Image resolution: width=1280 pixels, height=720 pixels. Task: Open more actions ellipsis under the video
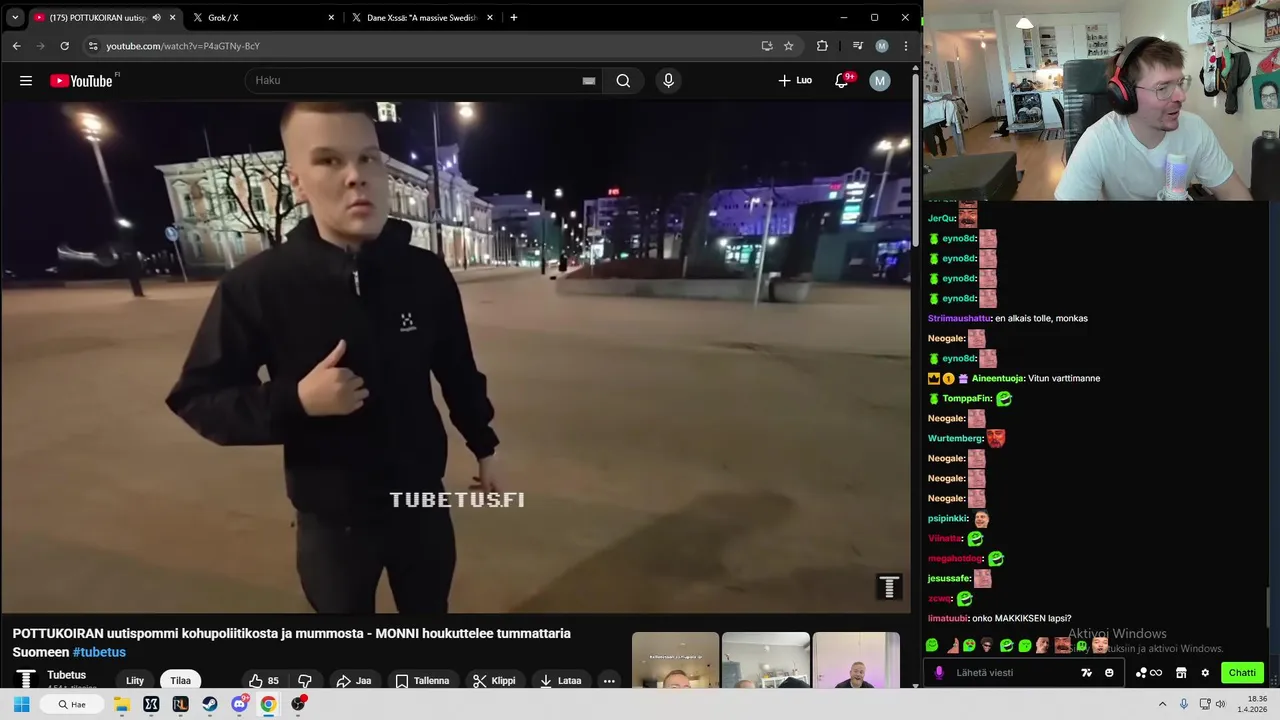tap(608, 681)
